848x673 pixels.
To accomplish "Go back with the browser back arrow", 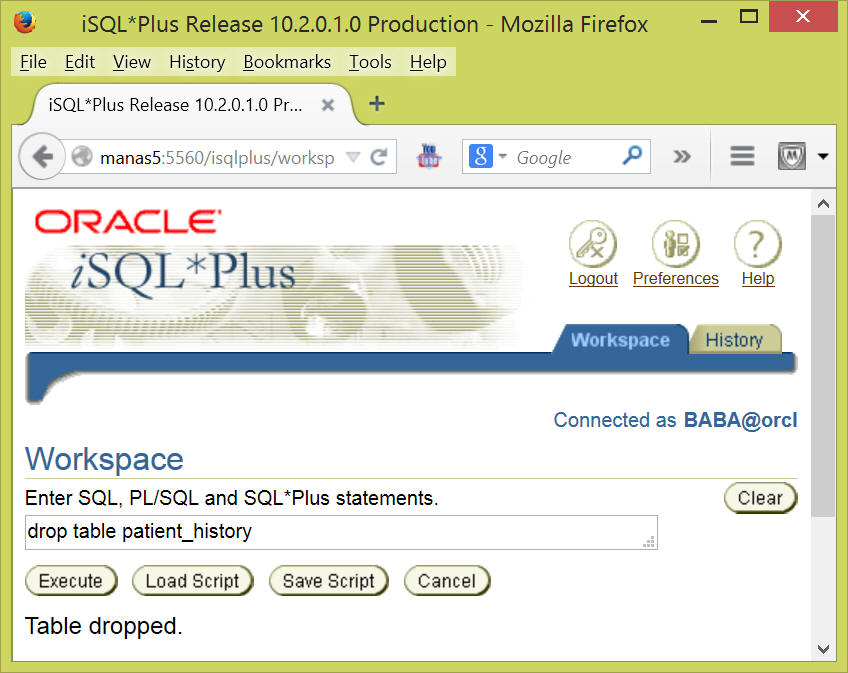I will coord(42,157).
